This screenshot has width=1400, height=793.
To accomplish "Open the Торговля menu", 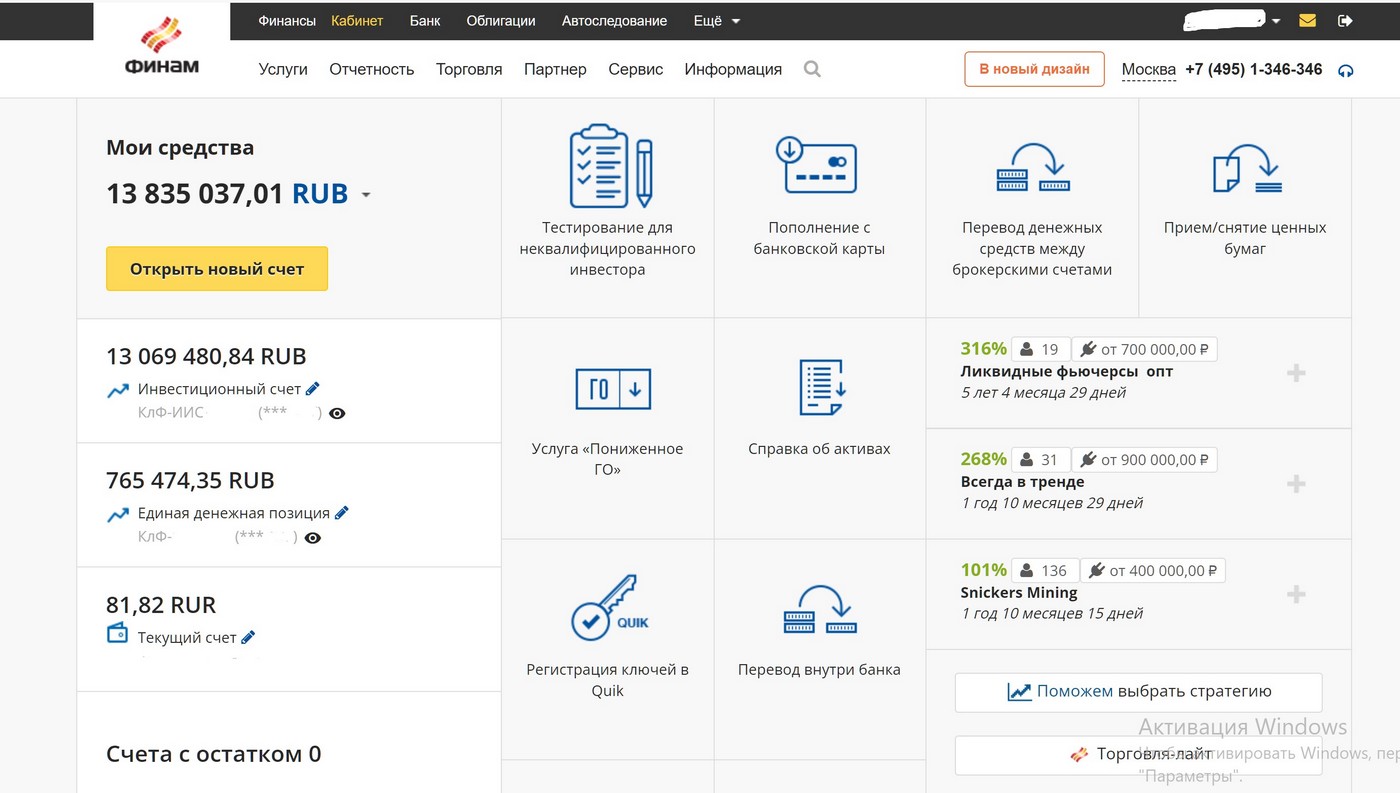I will 469,69.
